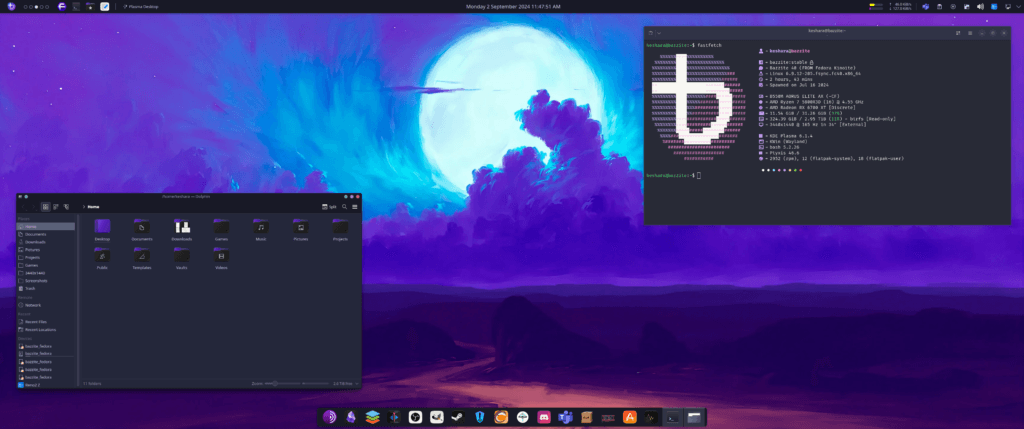Screen dimensions: 1024x429
Task: Click Home breadcrumb in Dolphin location bar
Action: [x=93, y=206]
